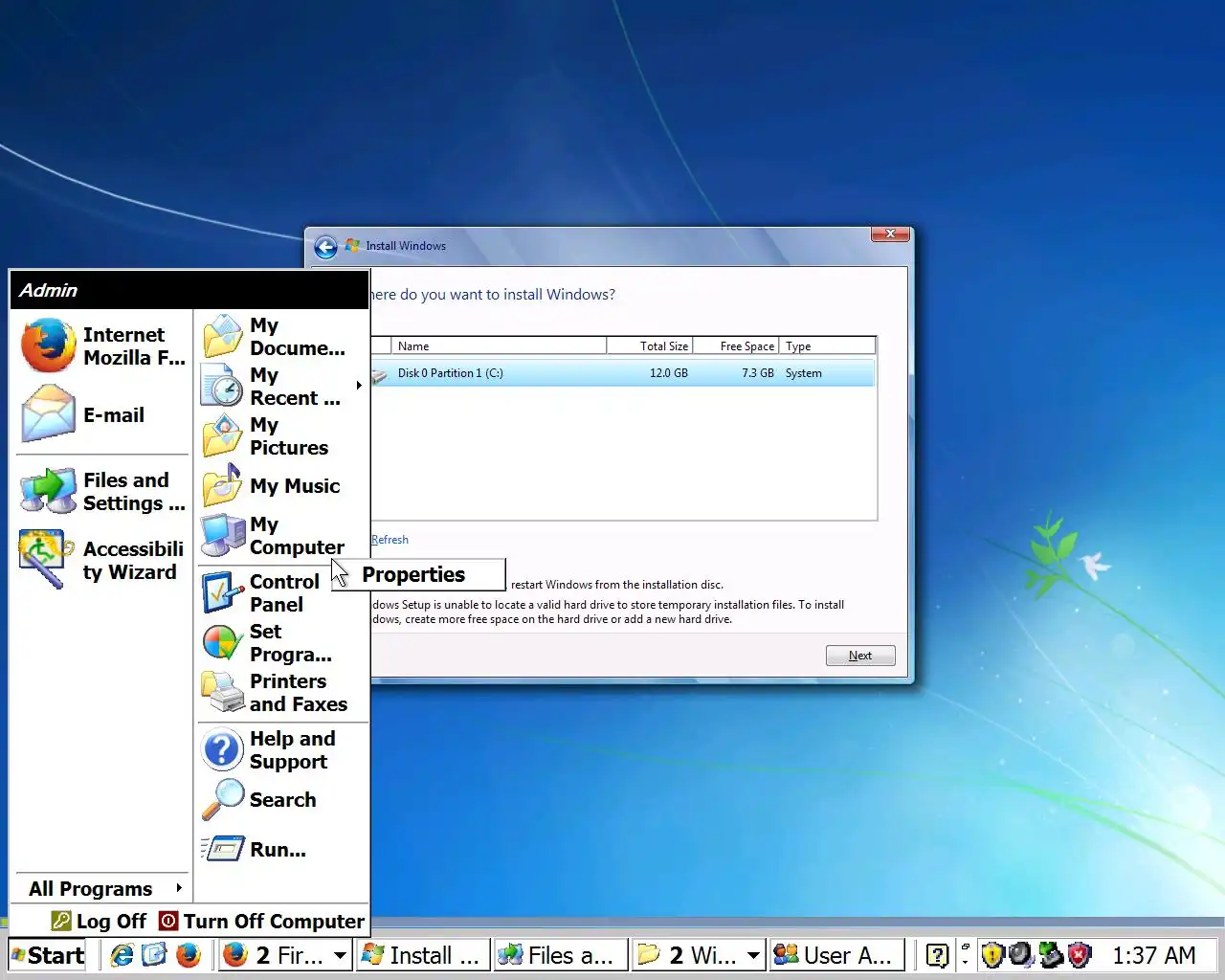Open the Accessibility Wizard entry

102,560
